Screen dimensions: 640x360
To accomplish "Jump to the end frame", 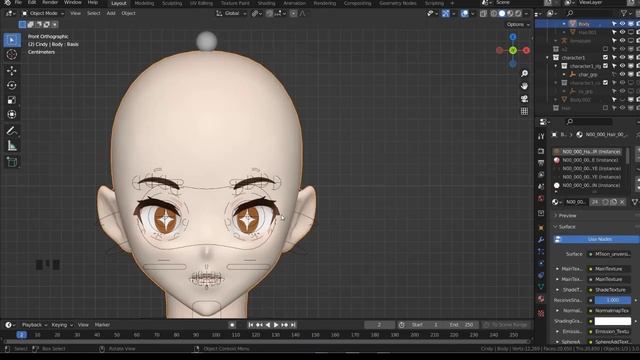I will coord(293,325).
